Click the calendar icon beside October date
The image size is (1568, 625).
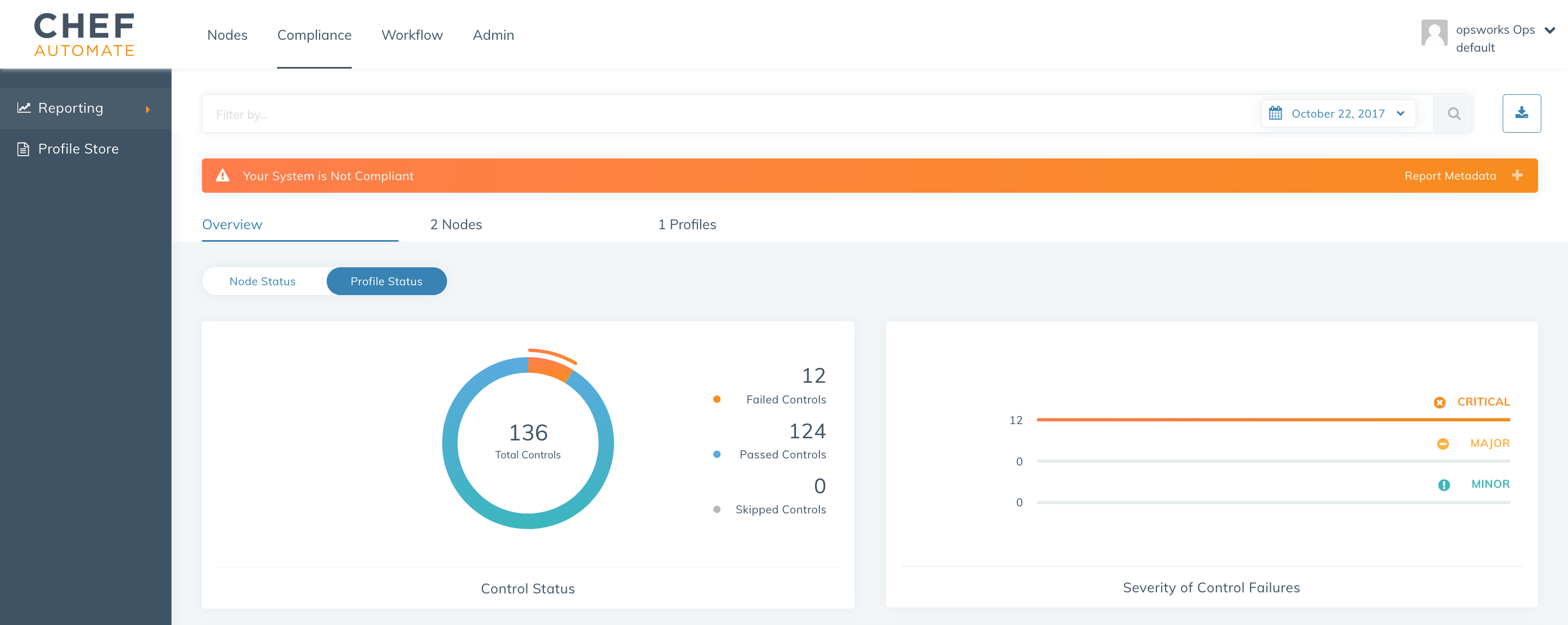tap(1275, 114)
